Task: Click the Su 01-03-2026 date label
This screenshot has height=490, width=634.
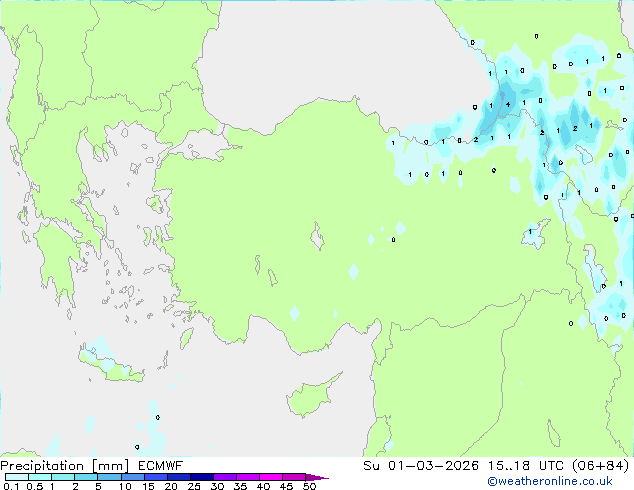Action: (421, 466)
